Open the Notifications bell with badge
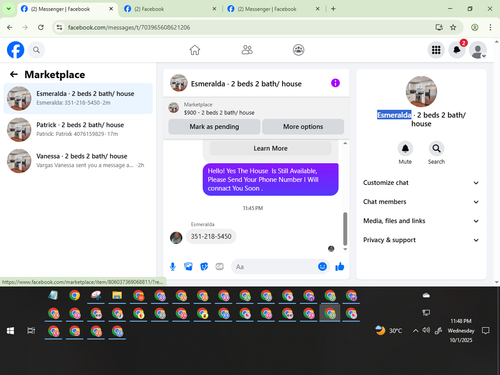 pos(457,50)
